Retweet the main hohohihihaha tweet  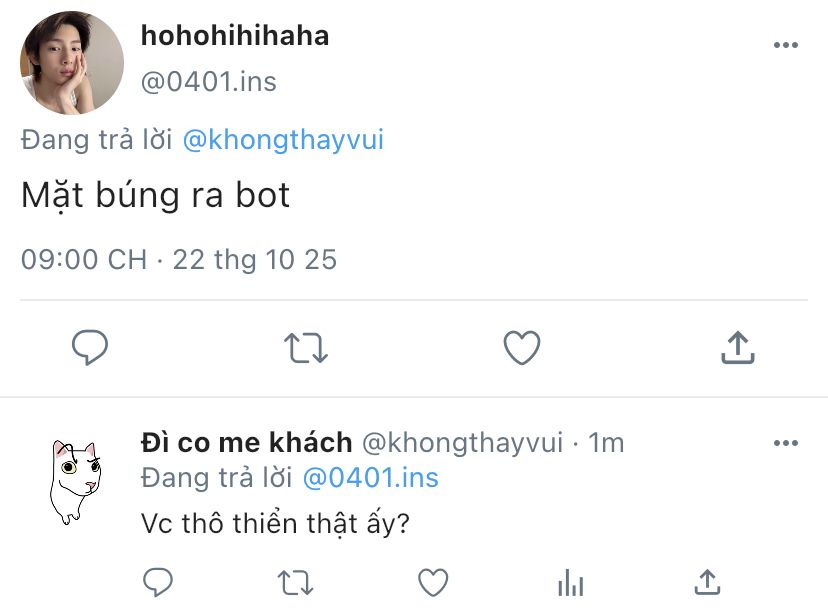[304, 348]
